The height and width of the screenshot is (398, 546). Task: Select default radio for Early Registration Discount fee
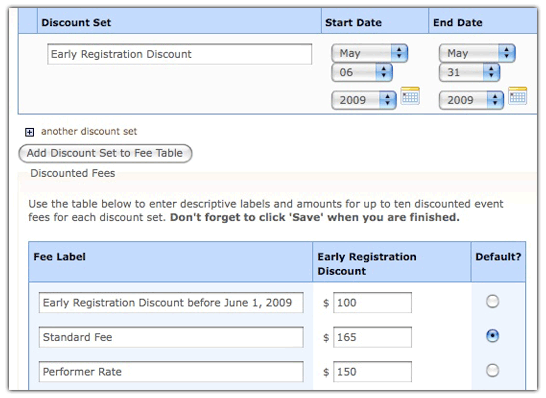[492, 302]
